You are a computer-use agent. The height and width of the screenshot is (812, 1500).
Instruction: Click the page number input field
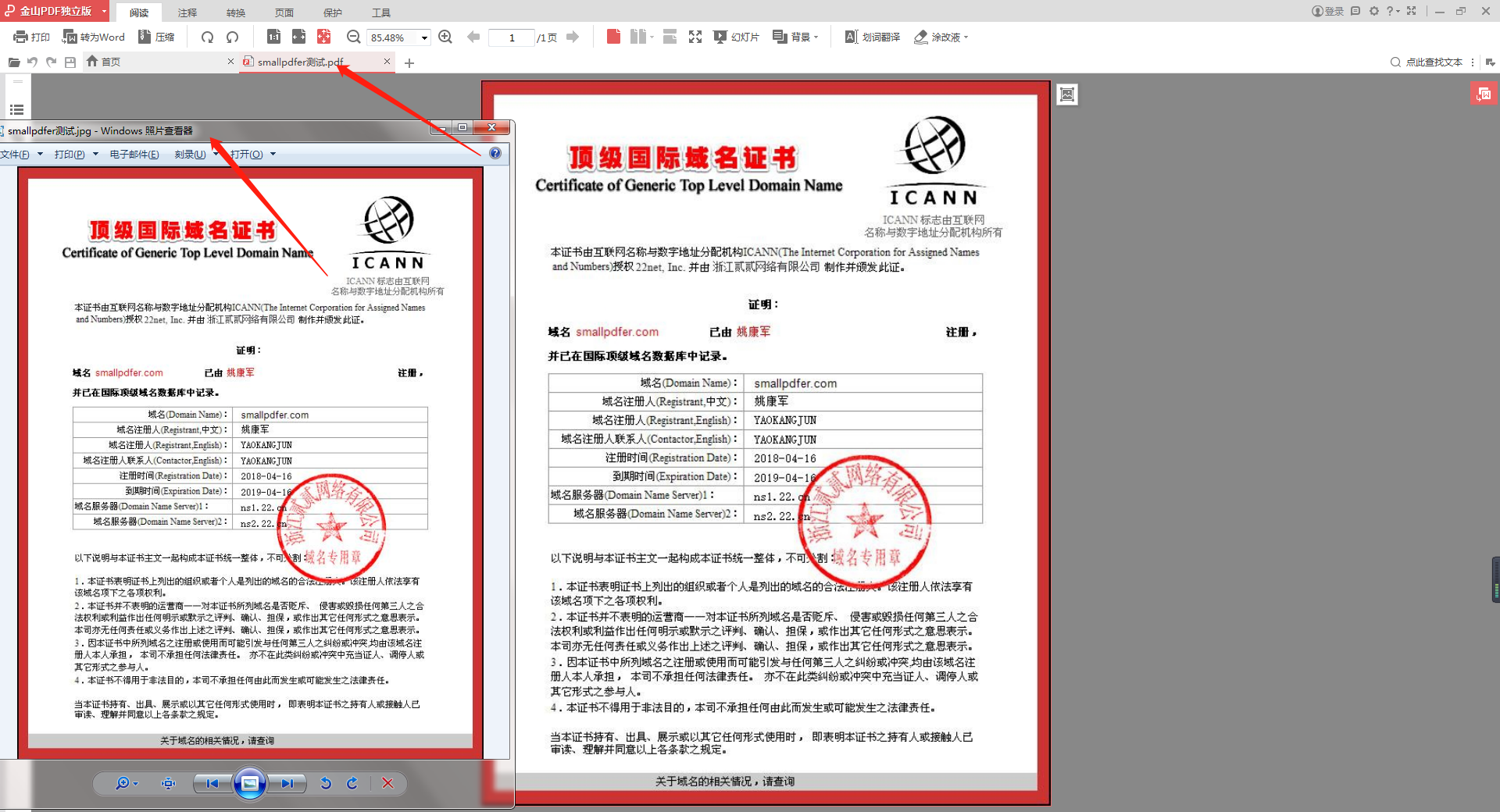coord(512,37)
